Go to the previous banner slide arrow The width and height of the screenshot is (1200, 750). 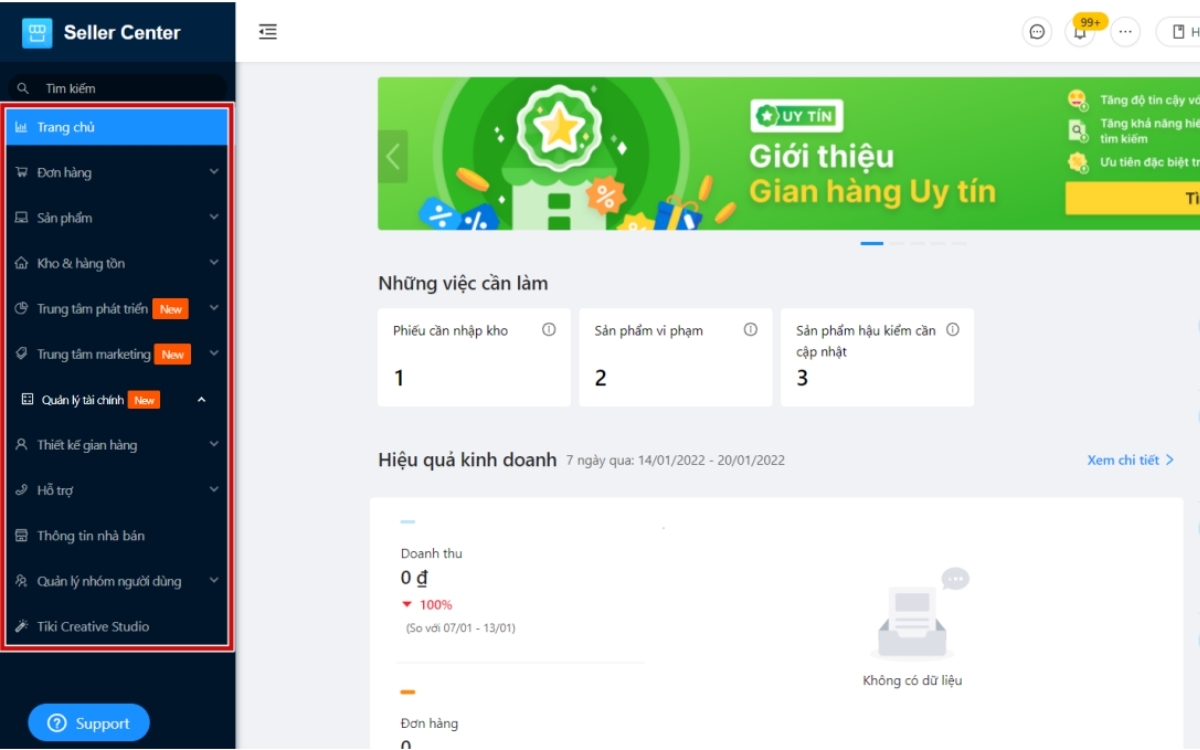(x=393, y=156)
